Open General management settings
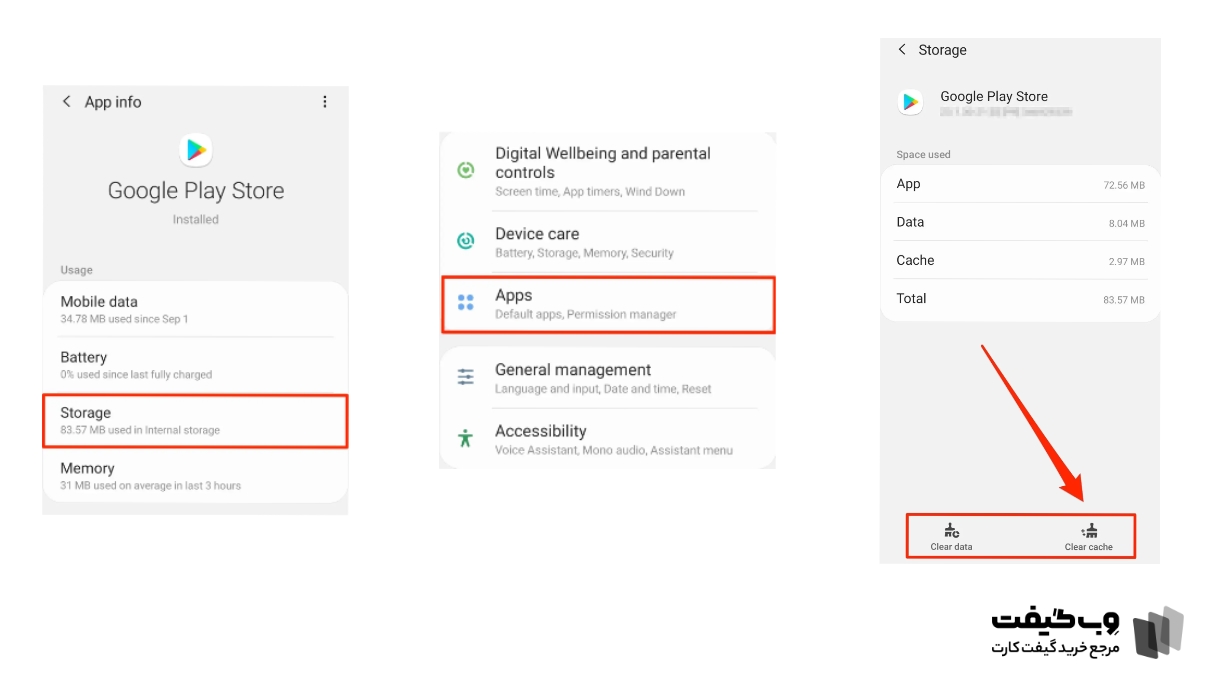Viewport: 1215px width, 684px height. coord(607,378)
